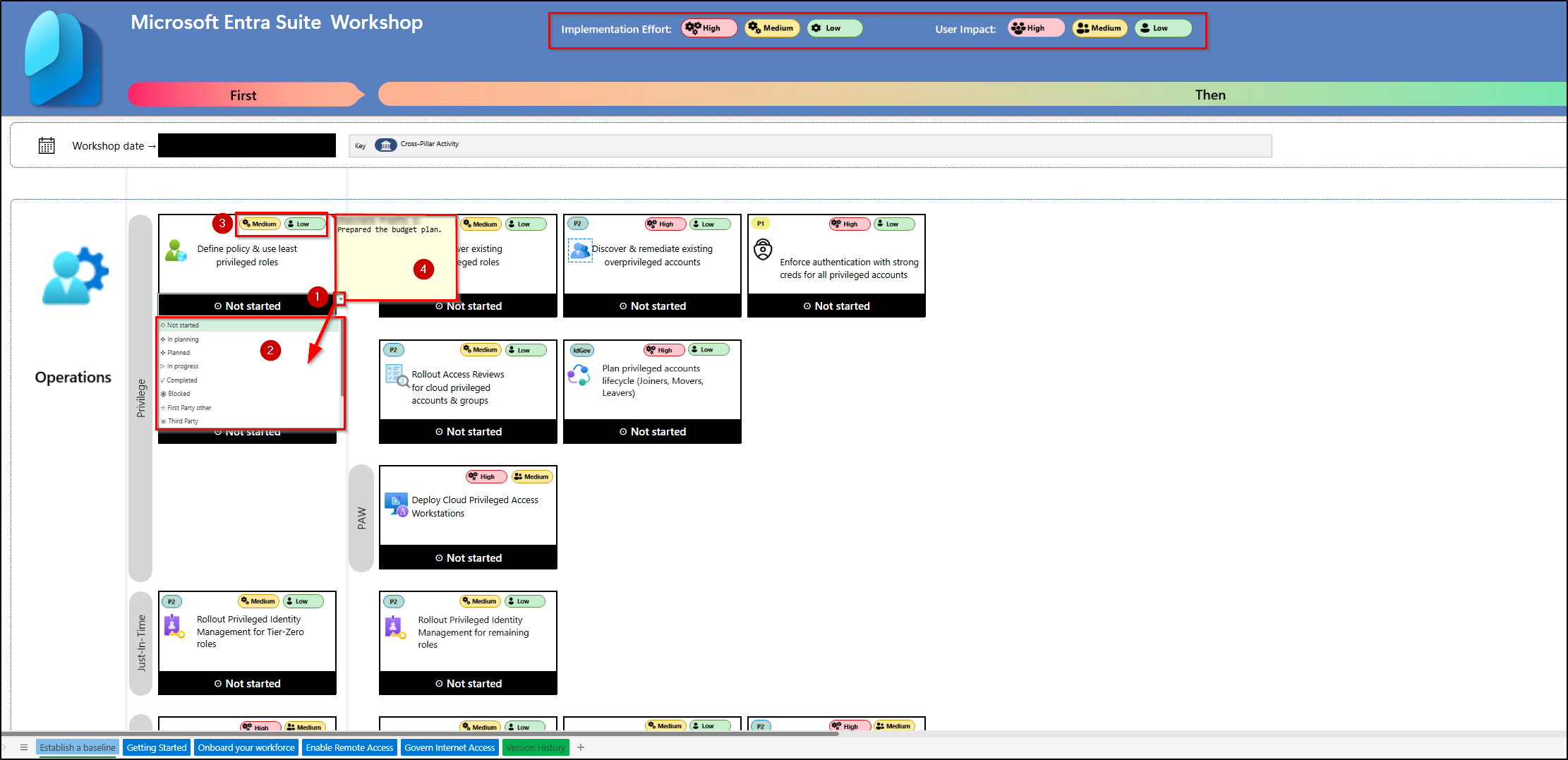The height and width of the screenshot is (760, 1568).
Task: Open the status cell under Enforce authentication card
Action: pyautogui.click(x=836, y=306)
